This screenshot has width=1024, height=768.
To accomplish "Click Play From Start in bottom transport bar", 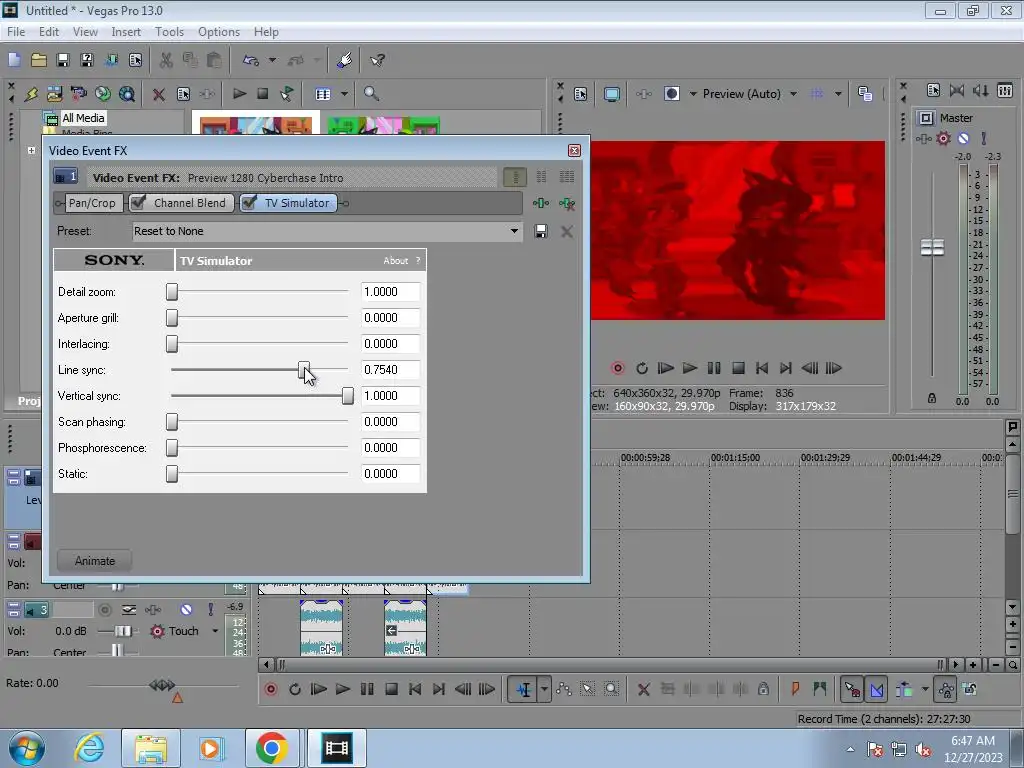I will 318,689.
